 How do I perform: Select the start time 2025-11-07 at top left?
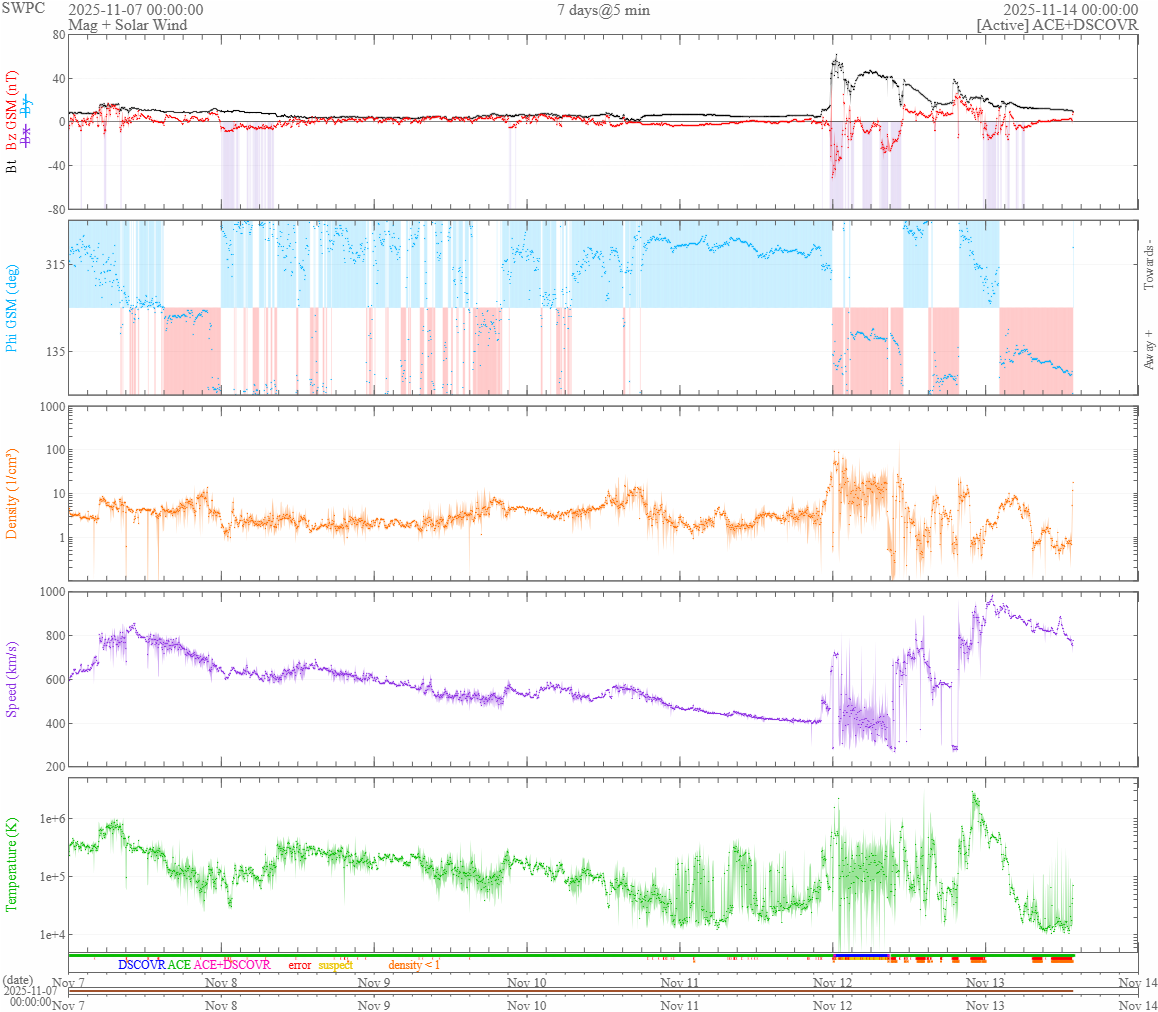[136, 10]
